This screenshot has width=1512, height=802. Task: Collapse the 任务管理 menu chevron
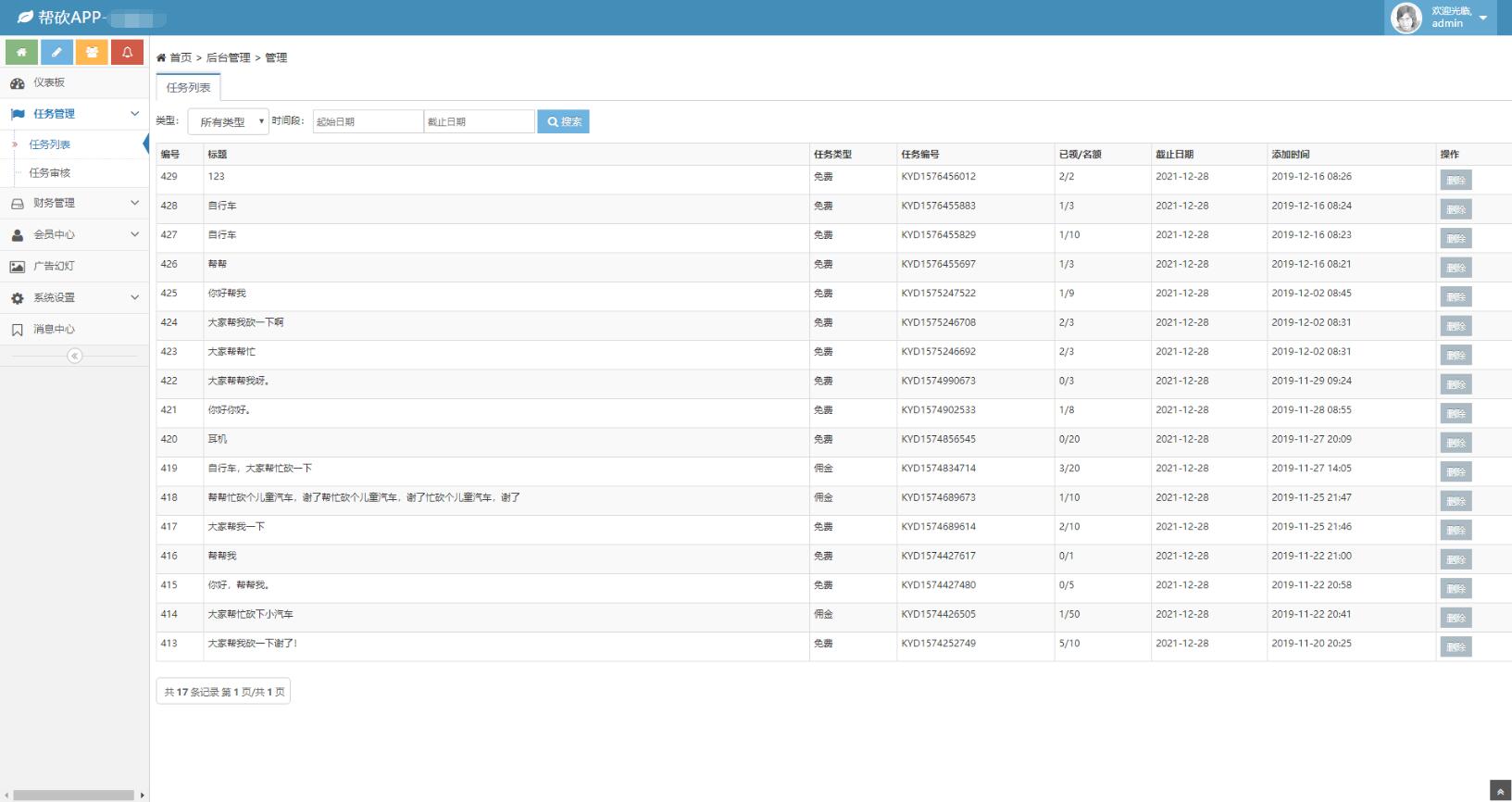coord(134,114)
